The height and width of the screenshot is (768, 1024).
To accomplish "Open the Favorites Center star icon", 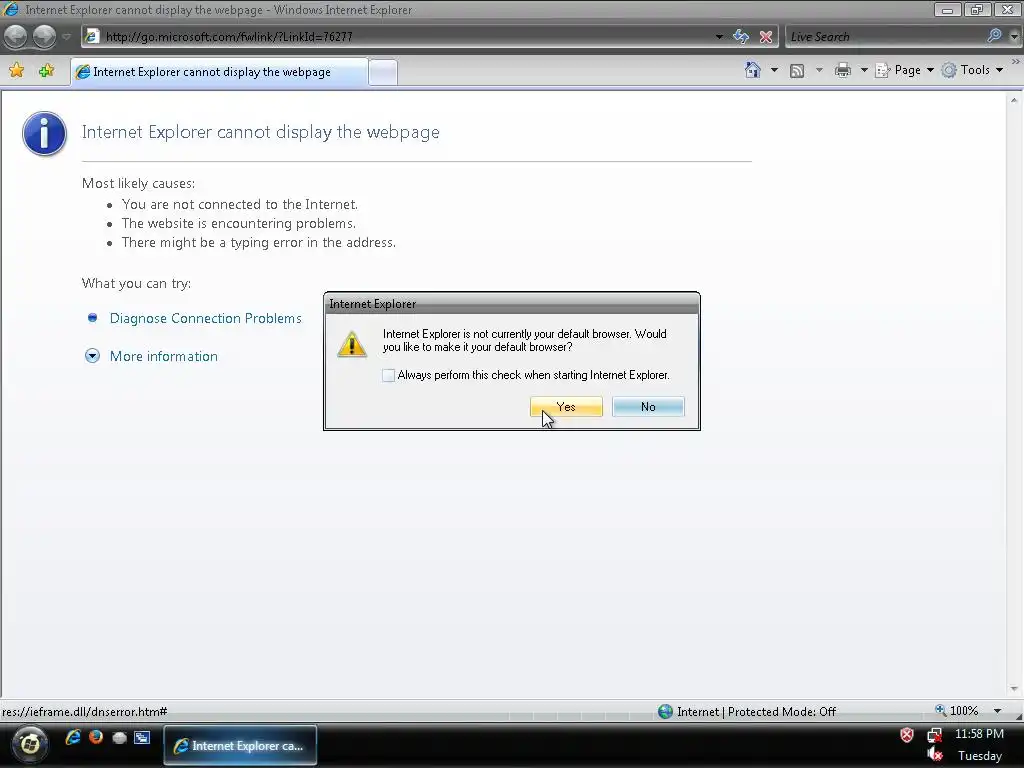I will (17, 71).
